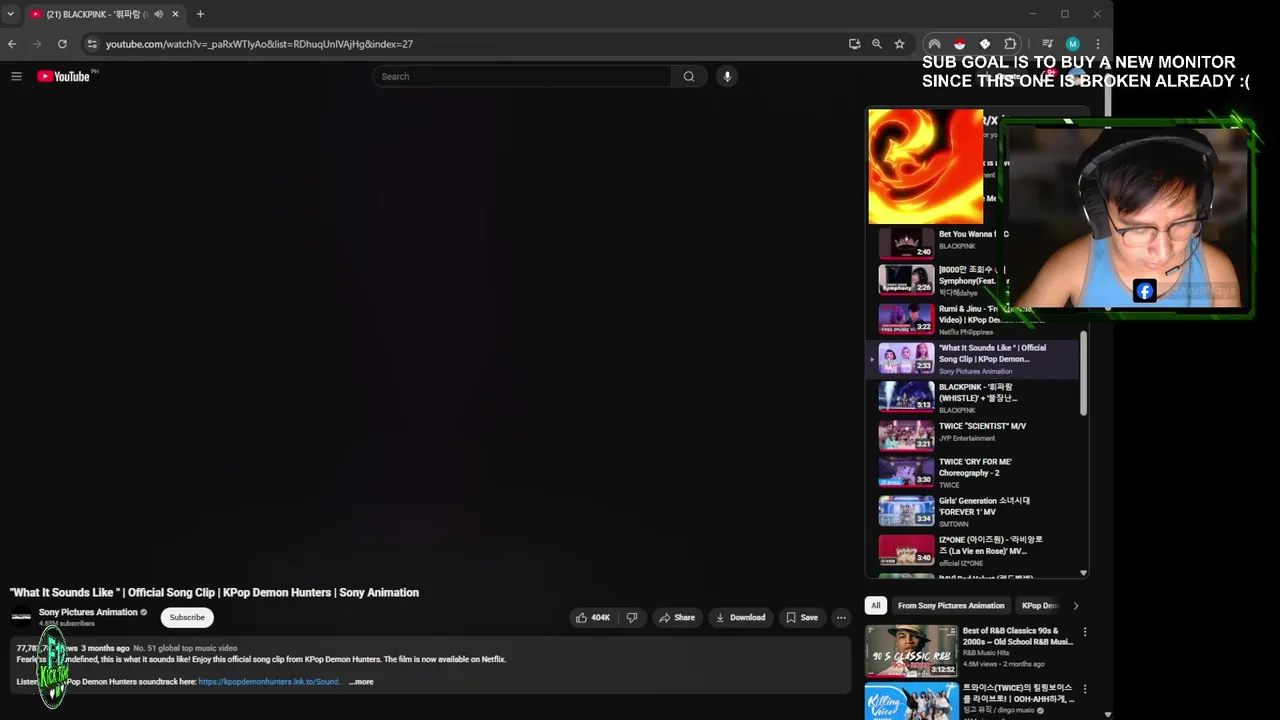Open a new browser tab
This screenshot has width=1280, height=720.
[x=200, y=14]
